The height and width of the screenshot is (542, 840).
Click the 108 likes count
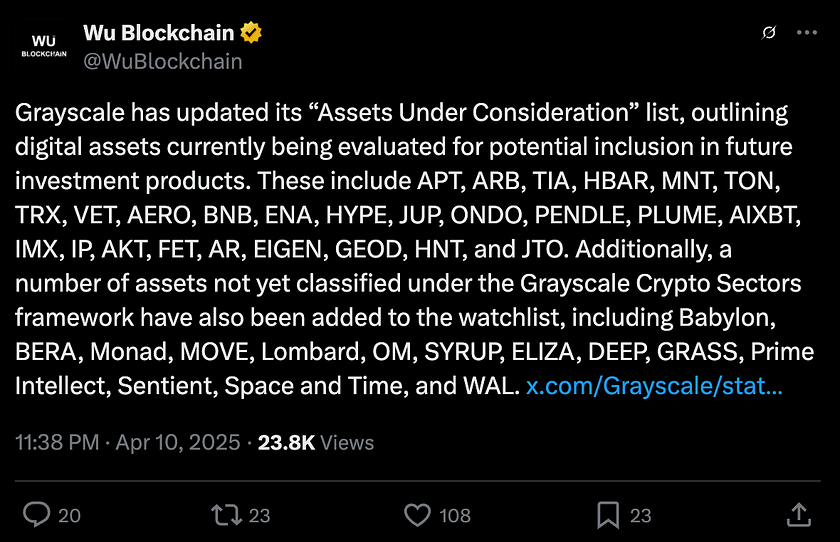[455, 515]
